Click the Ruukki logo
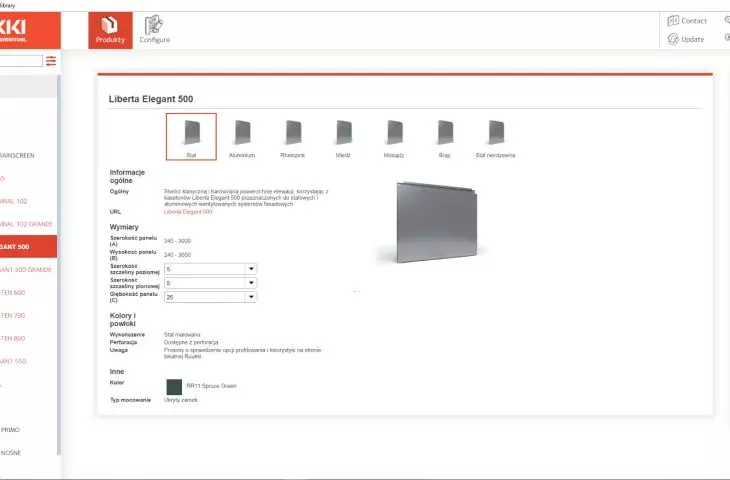 (30, 30)
